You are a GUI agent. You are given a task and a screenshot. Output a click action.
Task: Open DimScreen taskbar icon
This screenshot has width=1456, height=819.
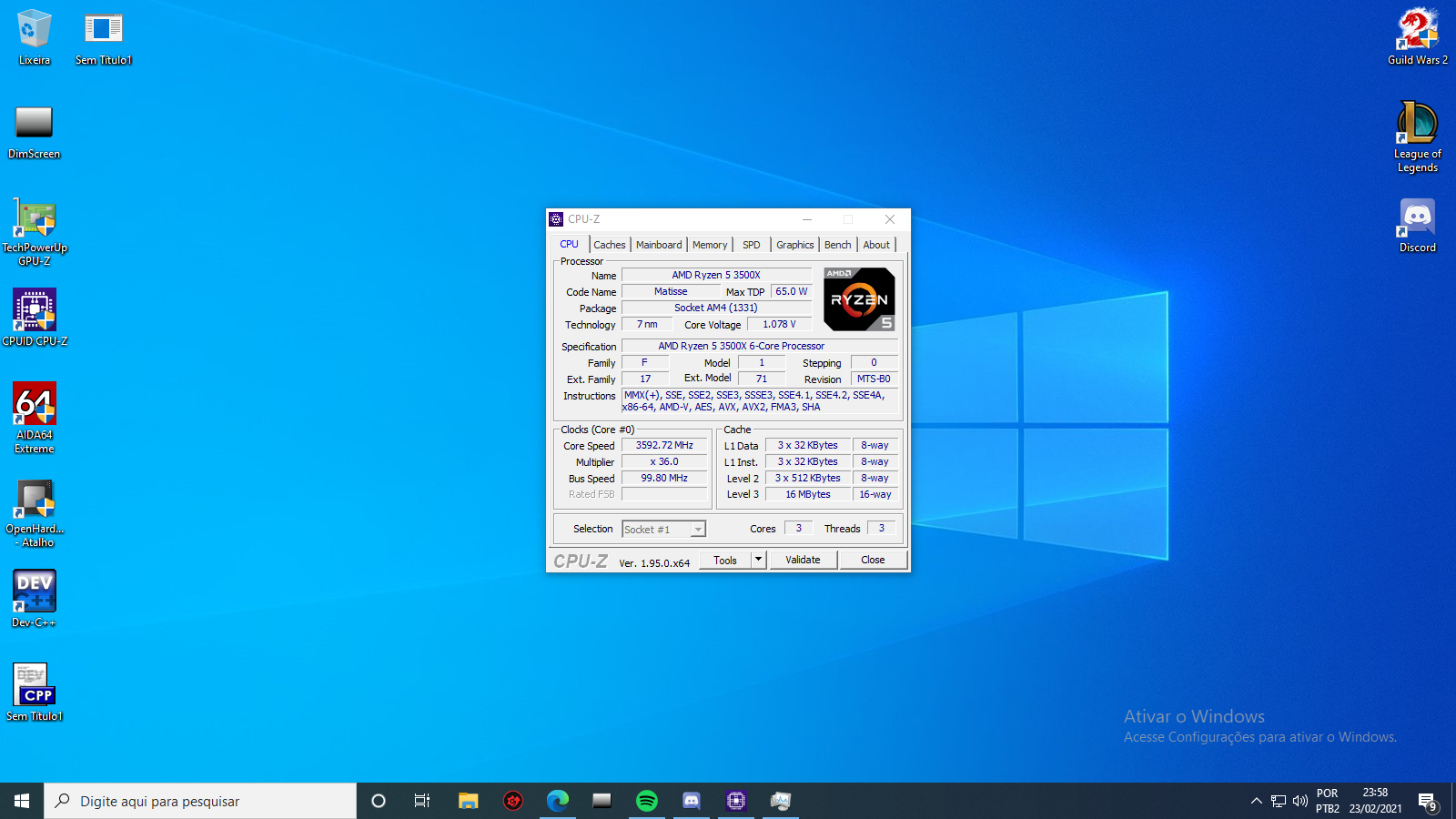pos(602,801)
